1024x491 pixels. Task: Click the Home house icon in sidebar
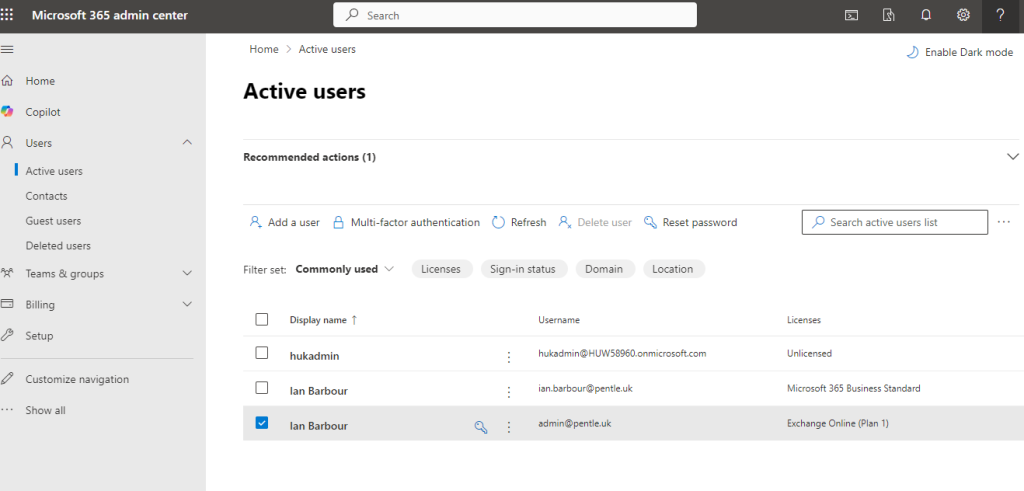tap(7, 81)
